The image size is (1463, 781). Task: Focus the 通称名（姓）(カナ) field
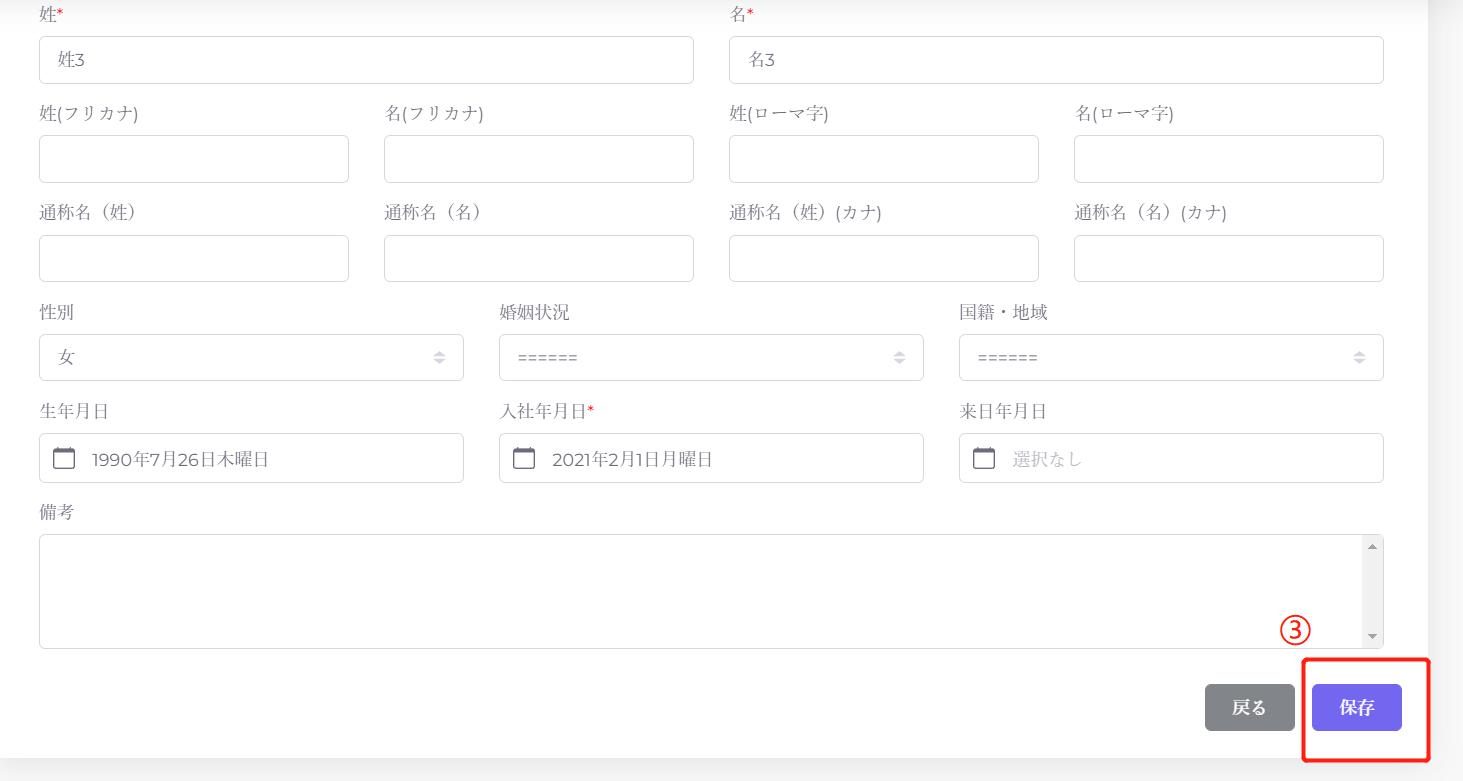(884, 259)
